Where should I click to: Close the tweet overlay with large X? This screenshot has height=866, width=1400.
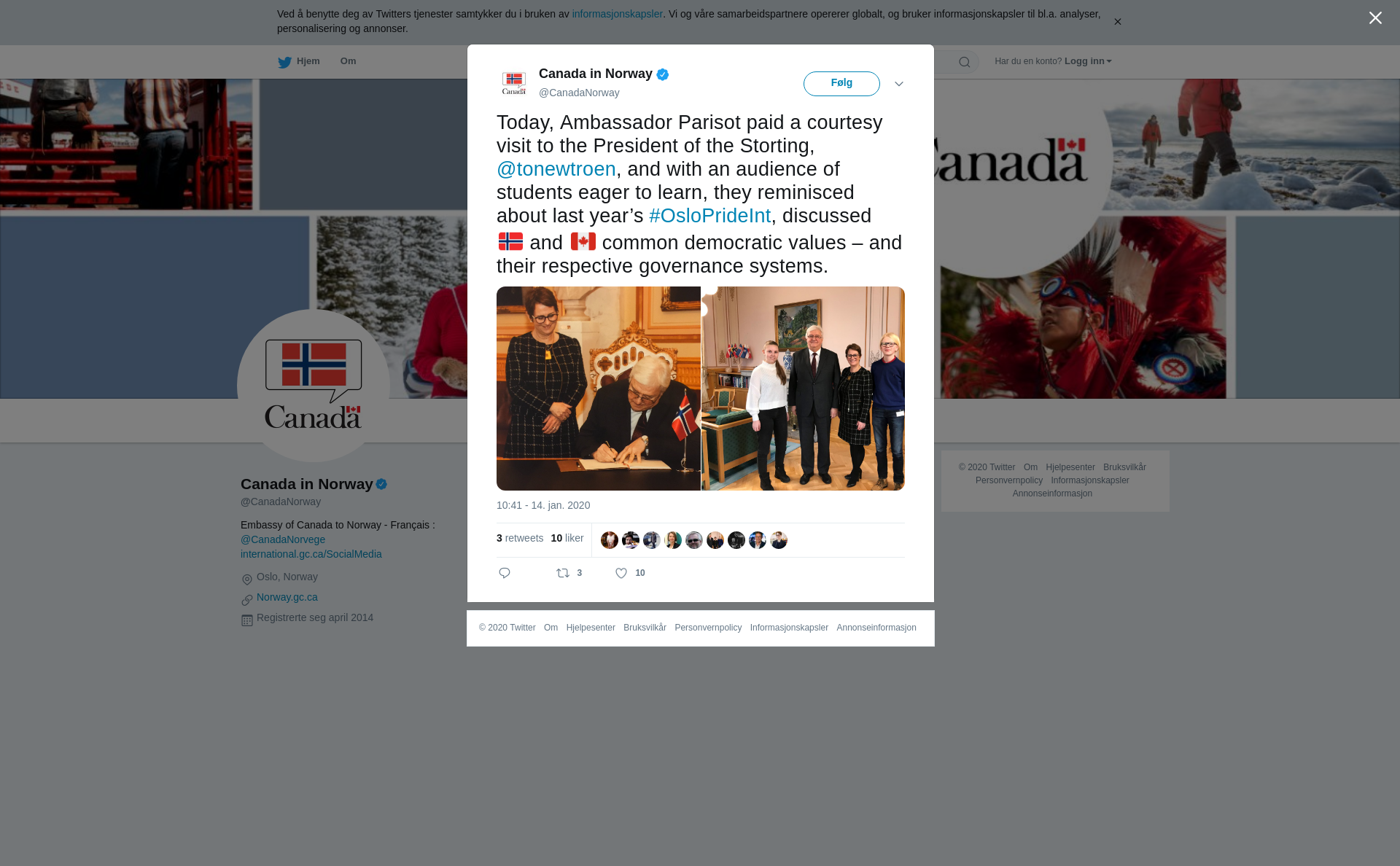coord(1375,18)
